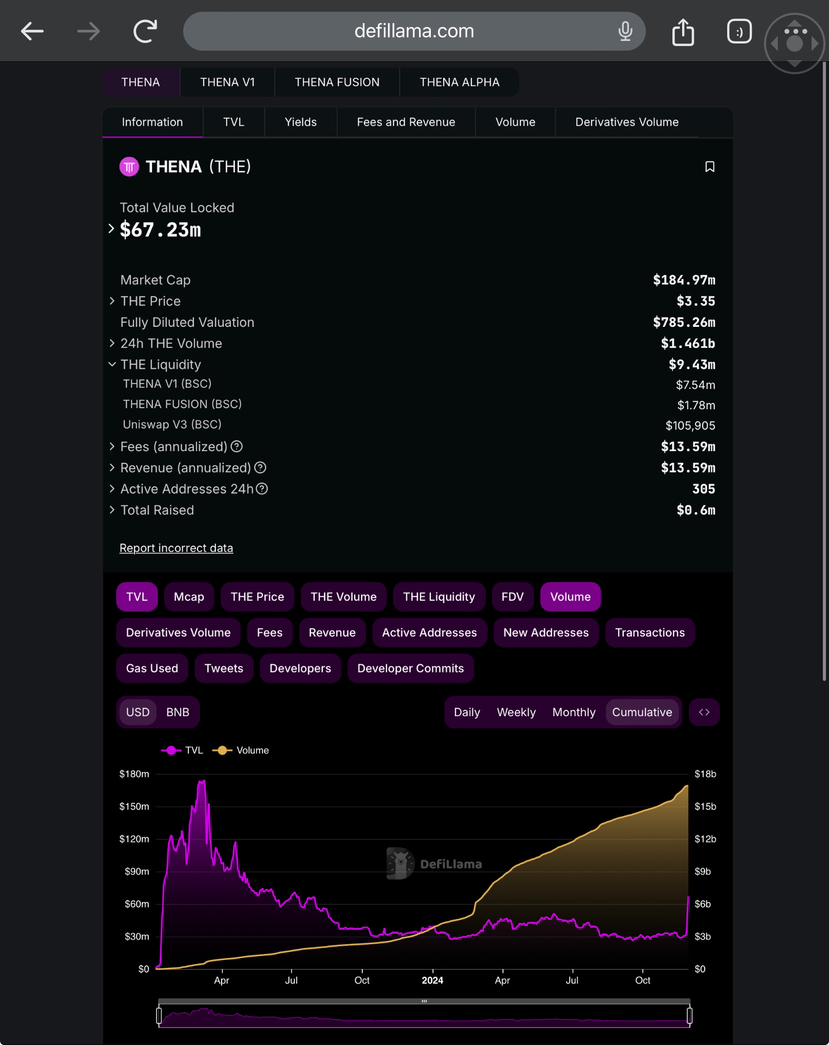Expand the Total Raised row
This screenshot has width=829, height=1045.
(112, 511)
